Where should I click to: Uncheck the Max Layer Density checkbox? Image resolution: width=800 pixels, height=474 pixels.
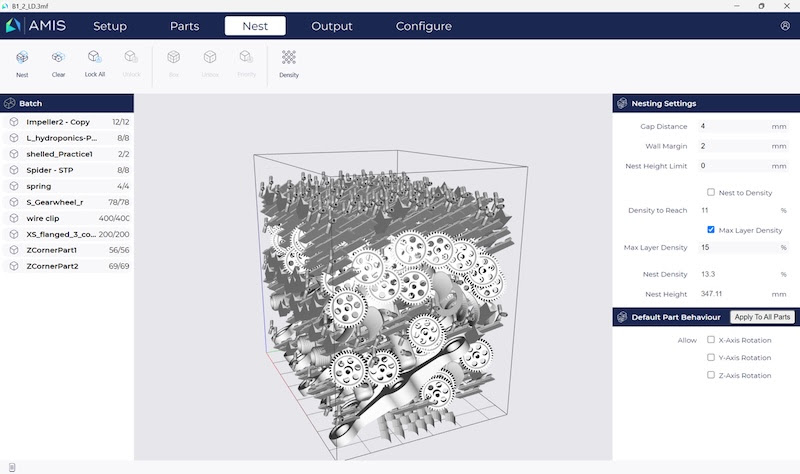click(x=711, y=230)
